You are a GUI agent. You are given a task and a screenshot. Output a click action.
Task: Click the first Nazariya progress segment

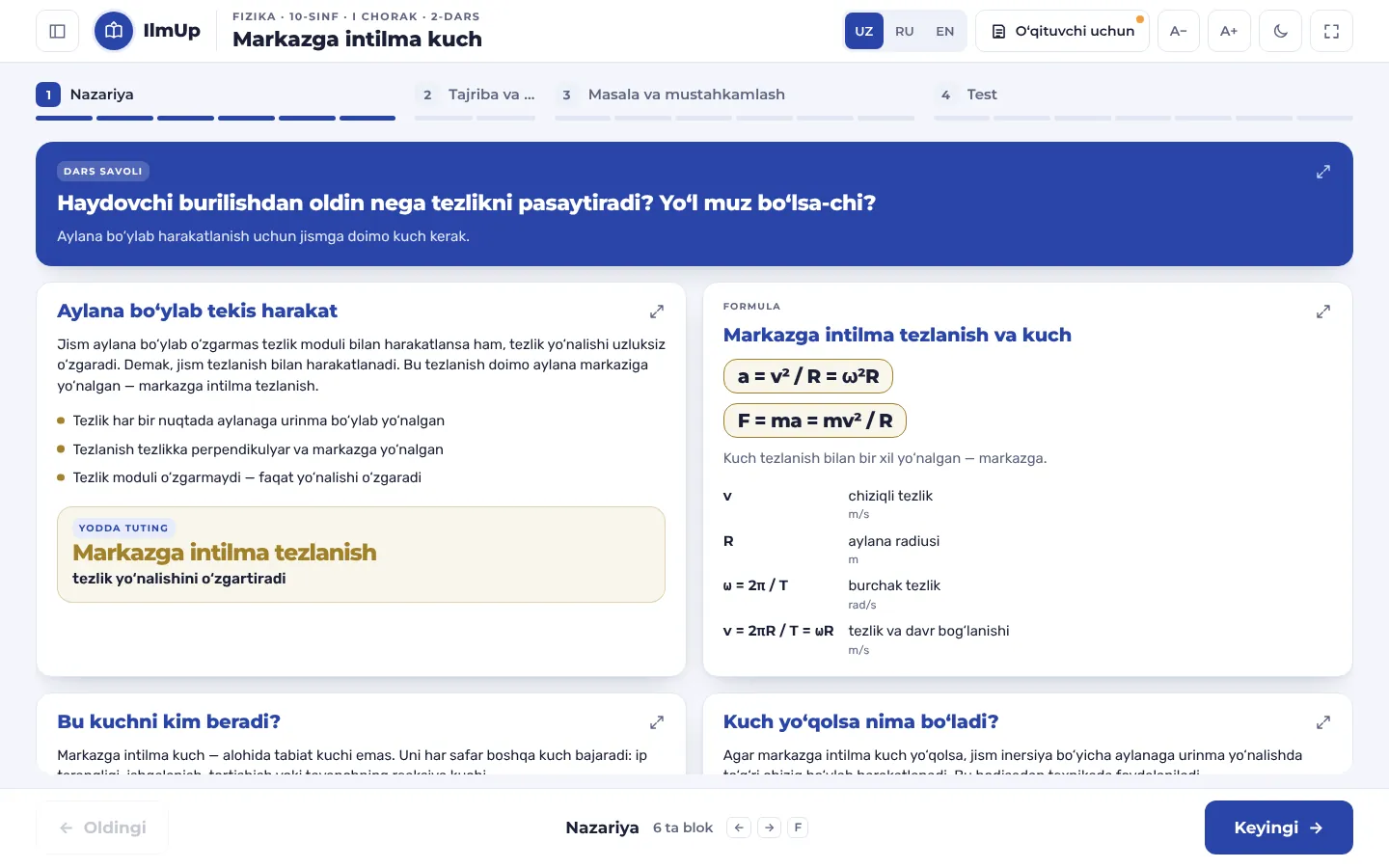click(64, 119)
